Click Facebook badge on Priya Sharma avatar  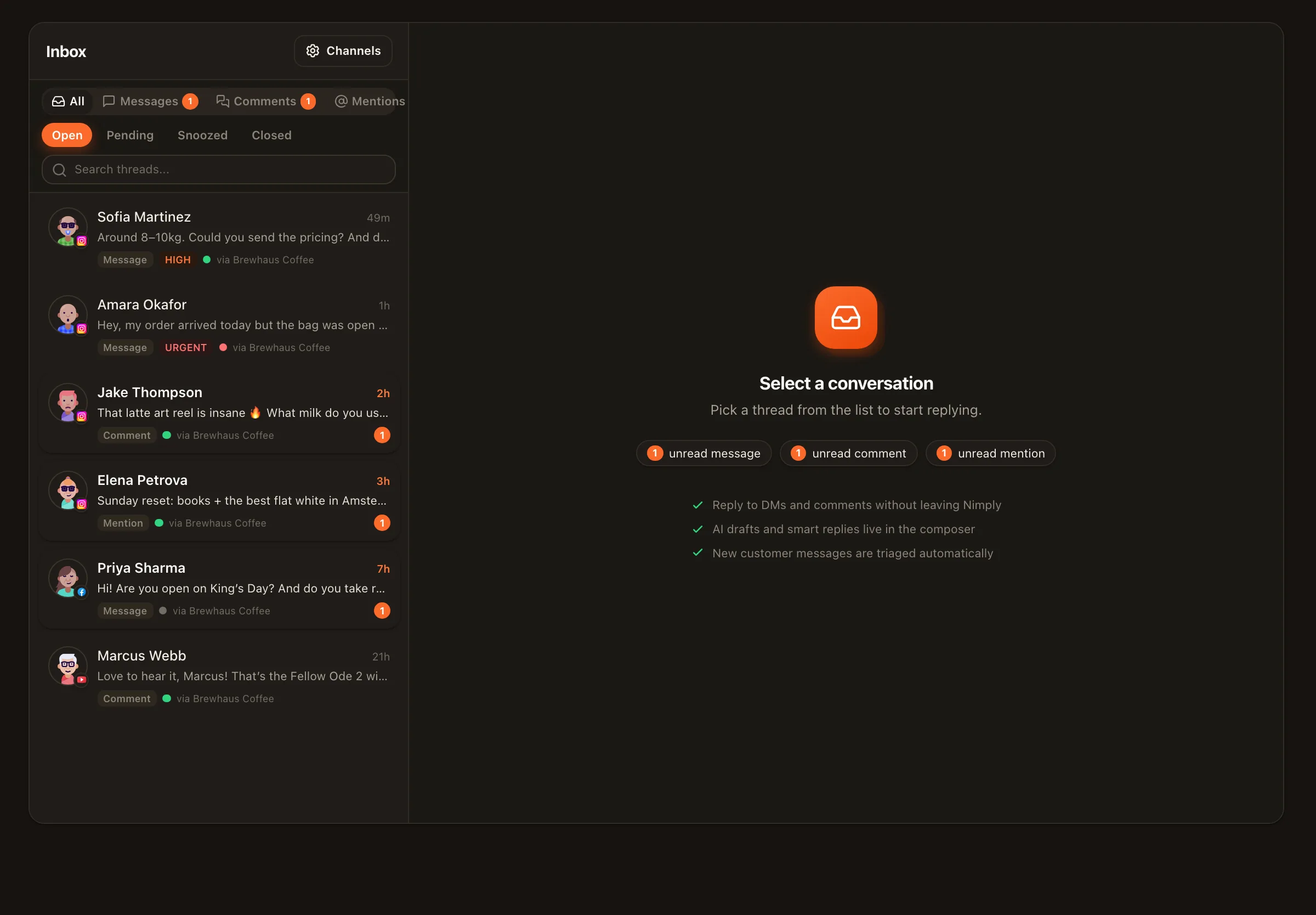point(82,592)
